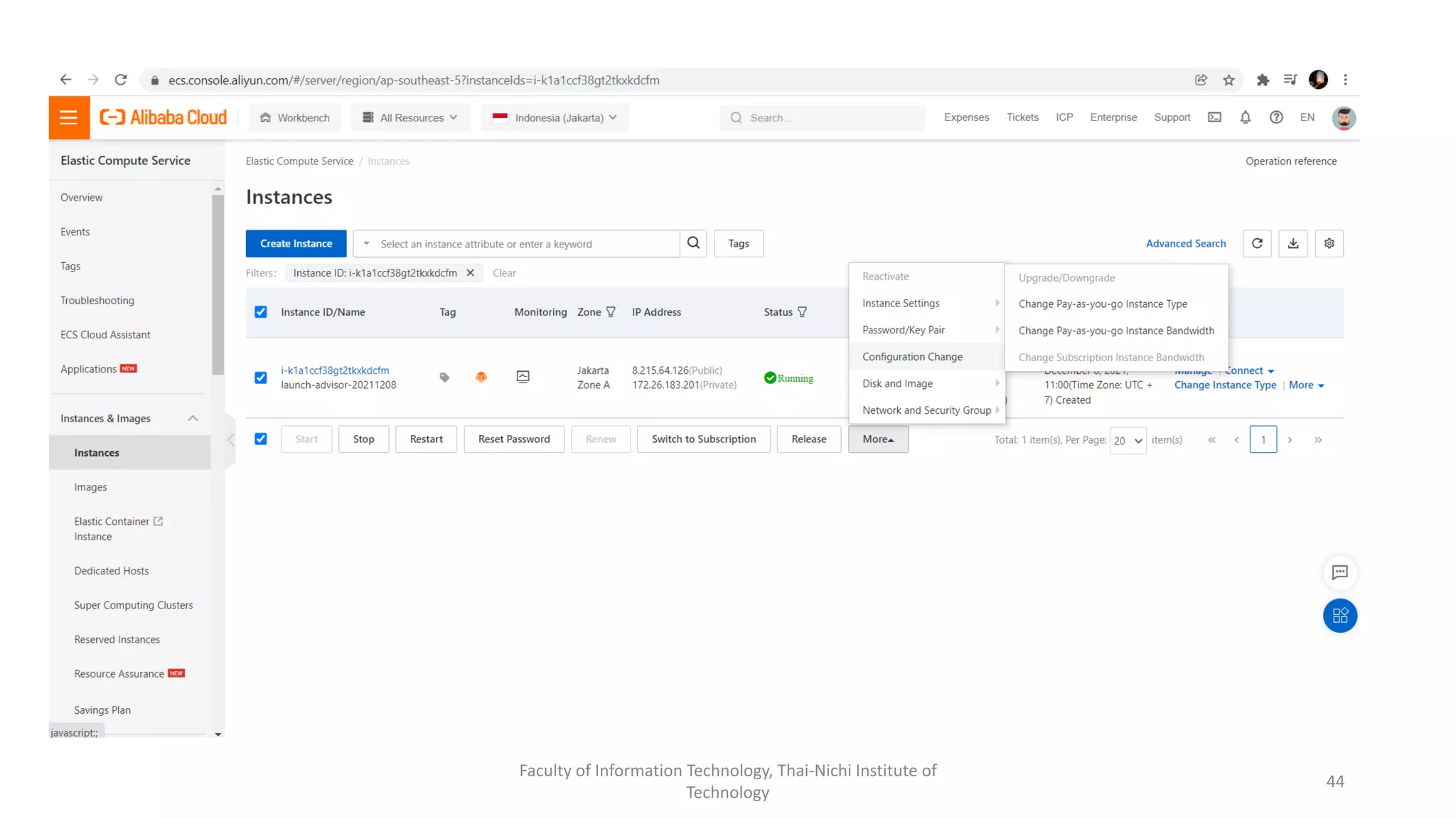Click the export/download instances icon
The width and height of the screenshot is (1456, 819).
pyautogui.click(x=1293, y=244)
